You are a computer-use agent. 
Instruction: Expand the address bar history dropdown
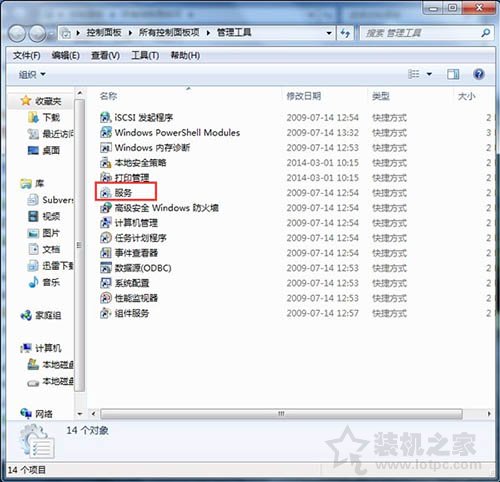(329, 33)
